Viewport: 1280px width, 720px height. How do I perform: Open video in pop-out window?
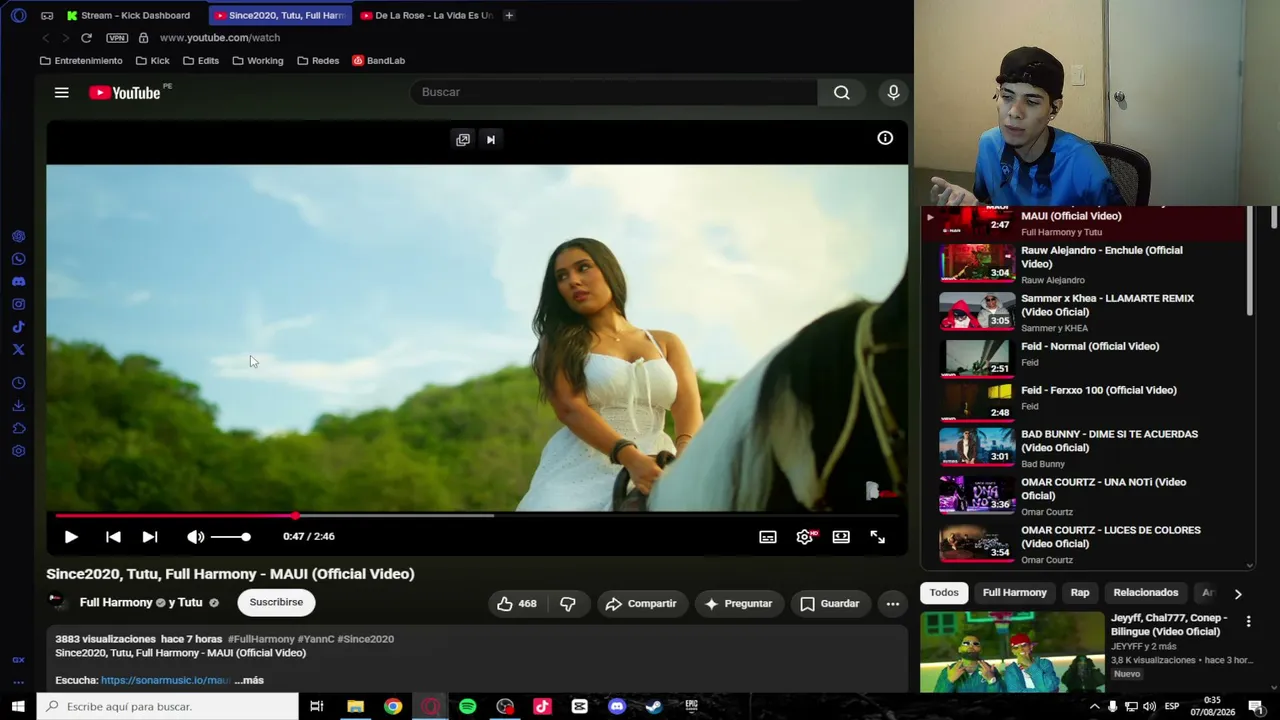(462, 139)
